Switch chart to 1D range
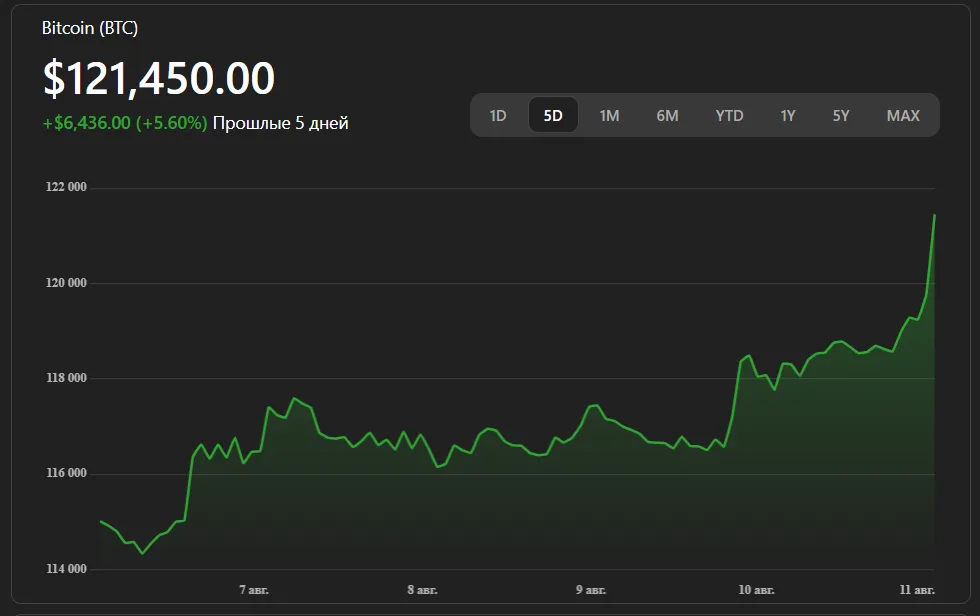This screenshot has height=616, width=980. click(x=498, y=116)
